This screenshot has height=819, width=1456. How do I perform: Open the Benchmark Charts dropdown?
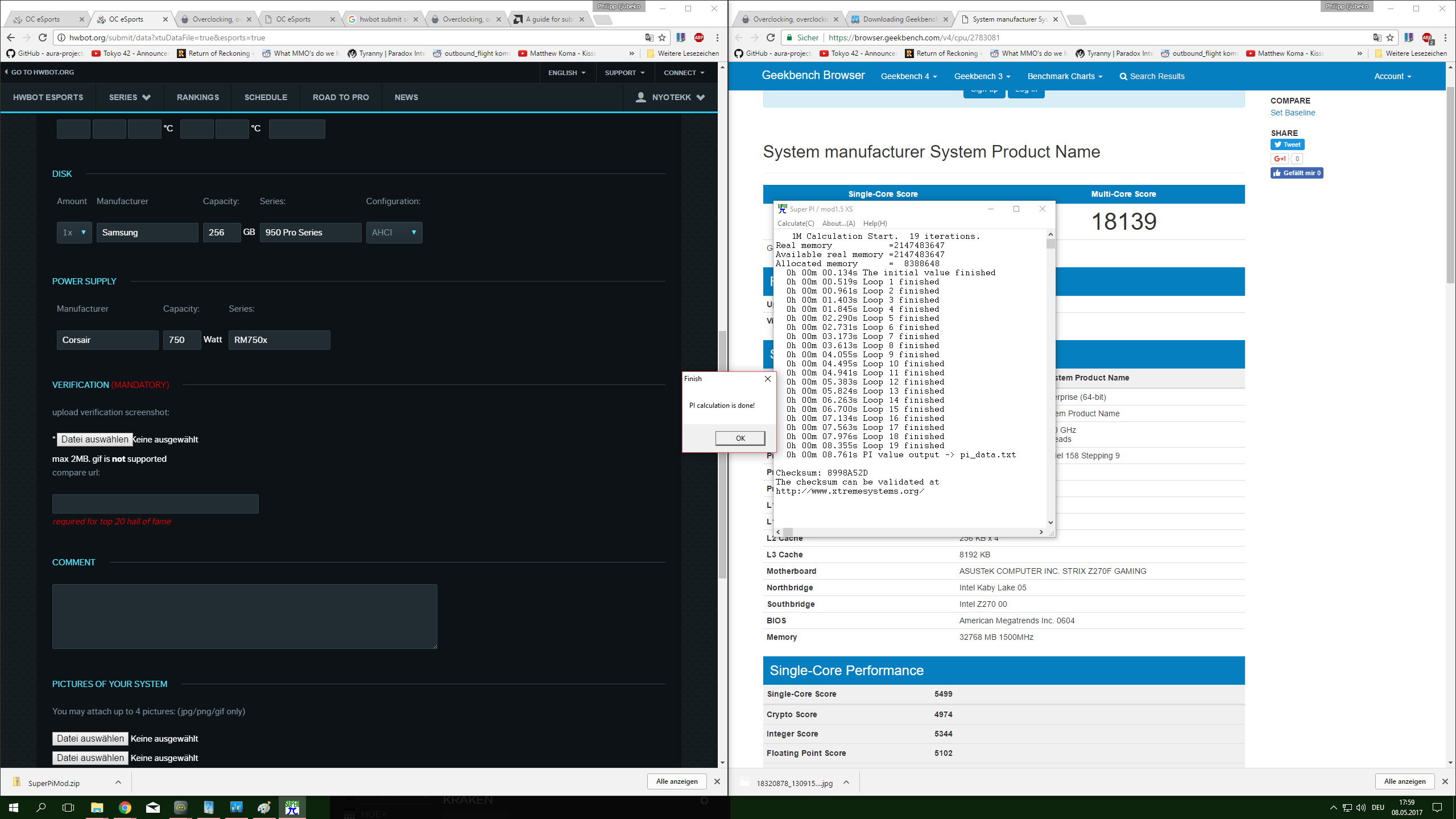point(1065,76)
